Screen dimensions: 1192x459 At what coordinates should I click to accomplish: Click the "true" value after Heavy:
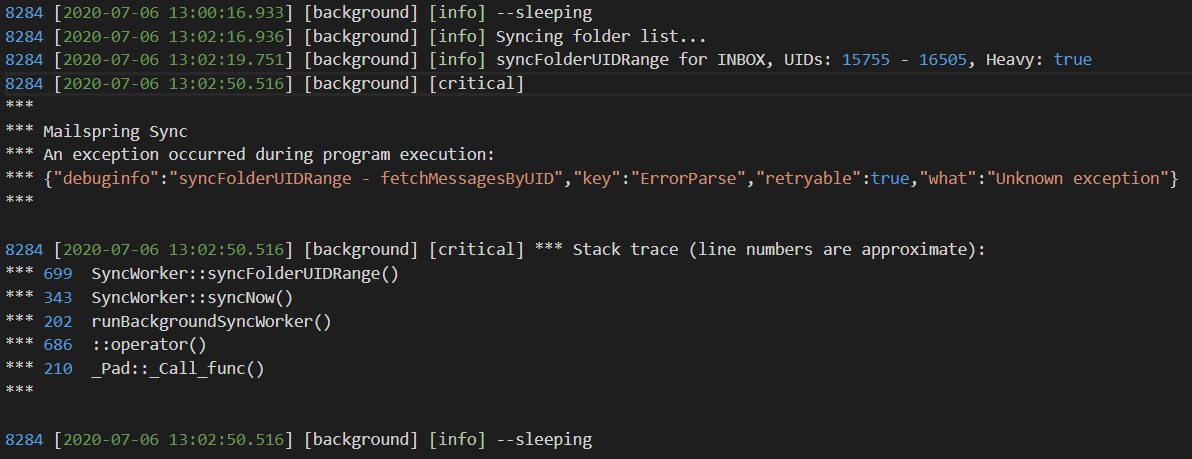coord(1073,59)
